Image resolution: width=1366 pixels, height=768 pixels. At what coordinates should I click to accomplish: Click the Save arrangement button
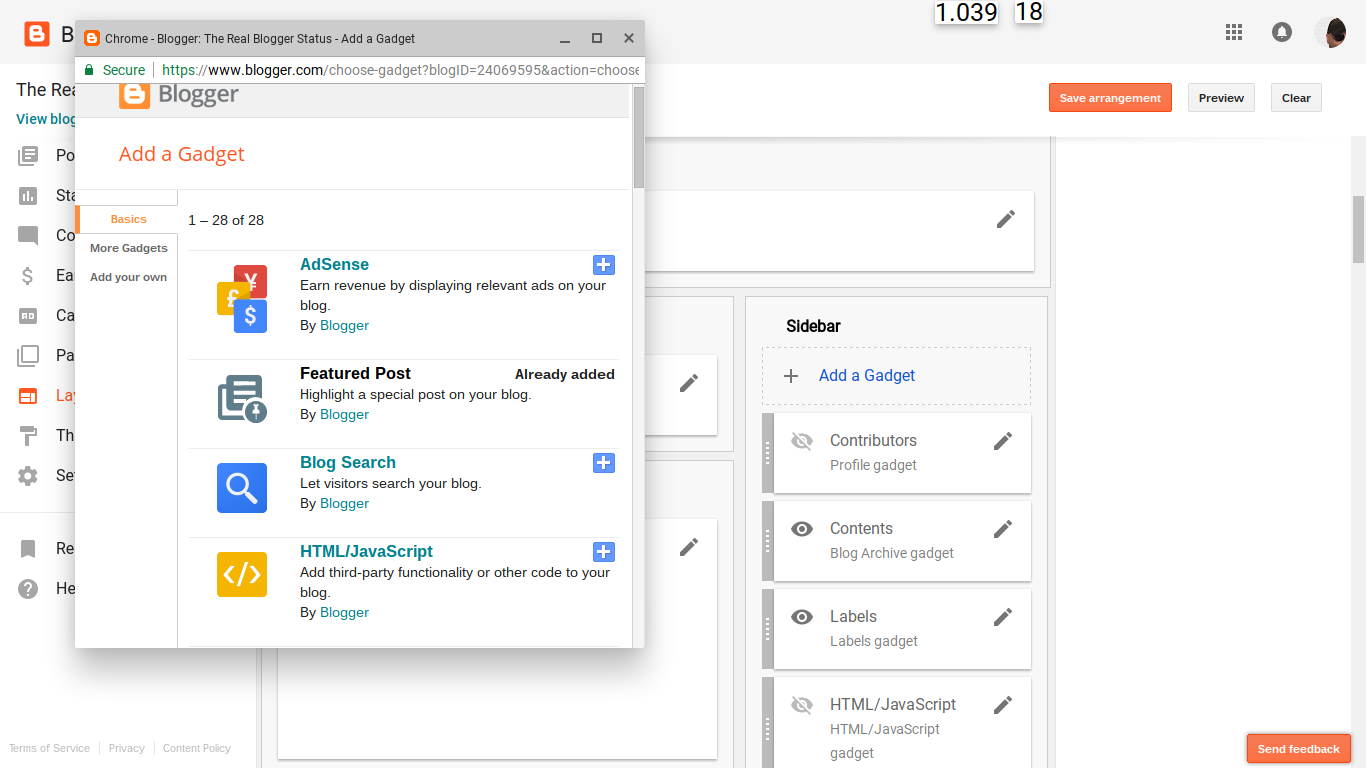point(1110,97)
